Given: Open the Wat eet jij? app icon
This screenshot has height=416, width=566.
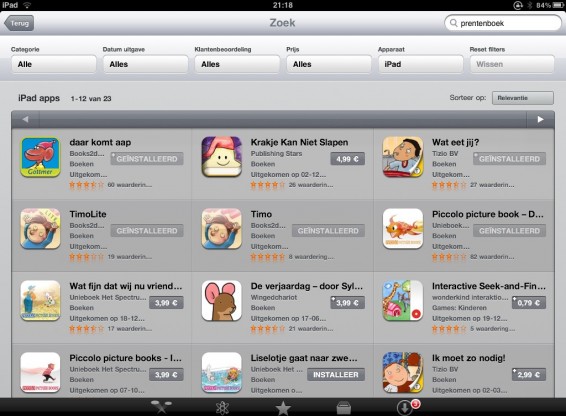Looking at the screenshot, I should point(403,157).
